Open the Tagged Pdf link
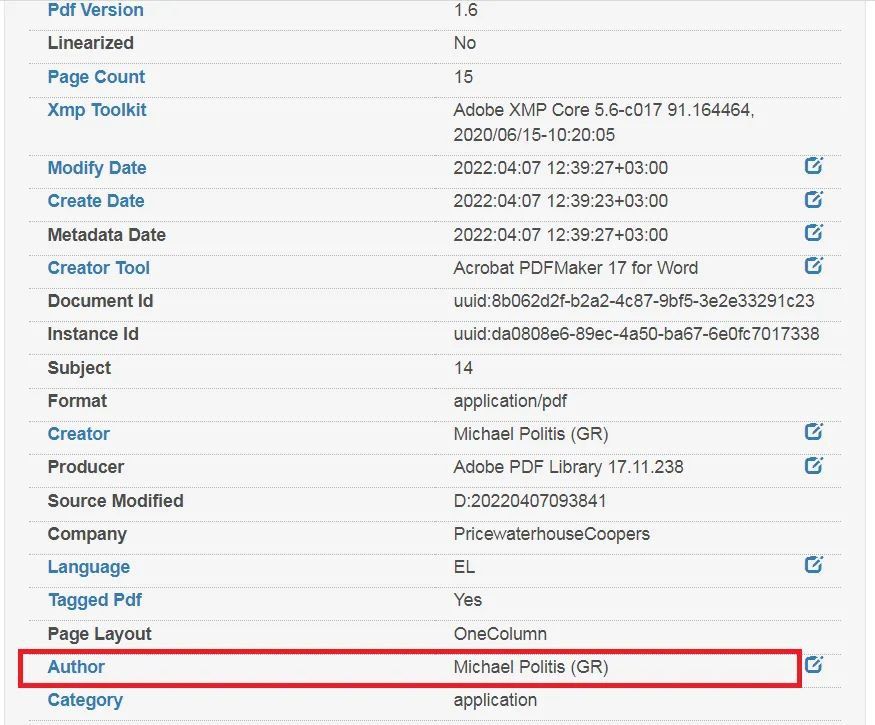 95,600
